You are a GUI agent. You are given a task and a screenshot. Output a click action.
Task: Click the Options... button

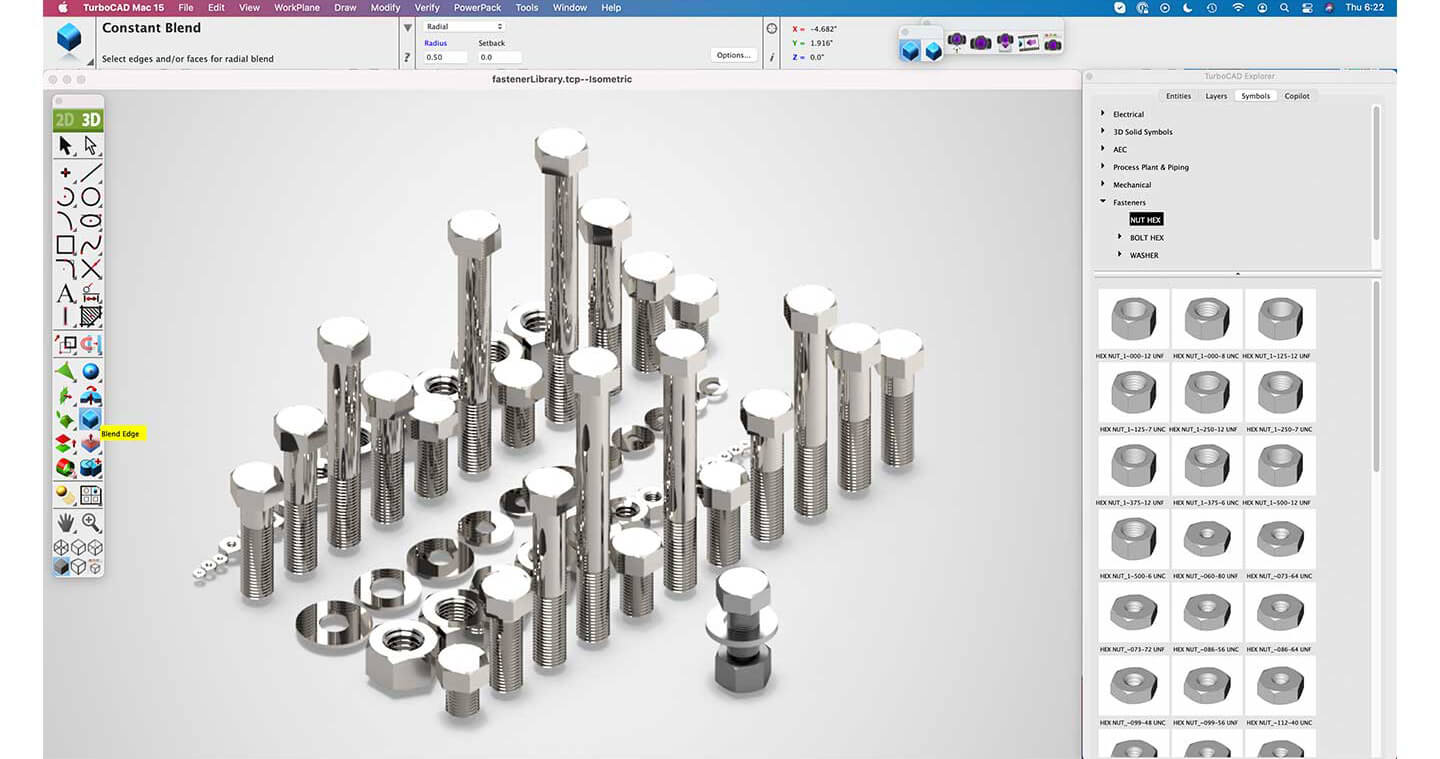(x=733, y=55)
